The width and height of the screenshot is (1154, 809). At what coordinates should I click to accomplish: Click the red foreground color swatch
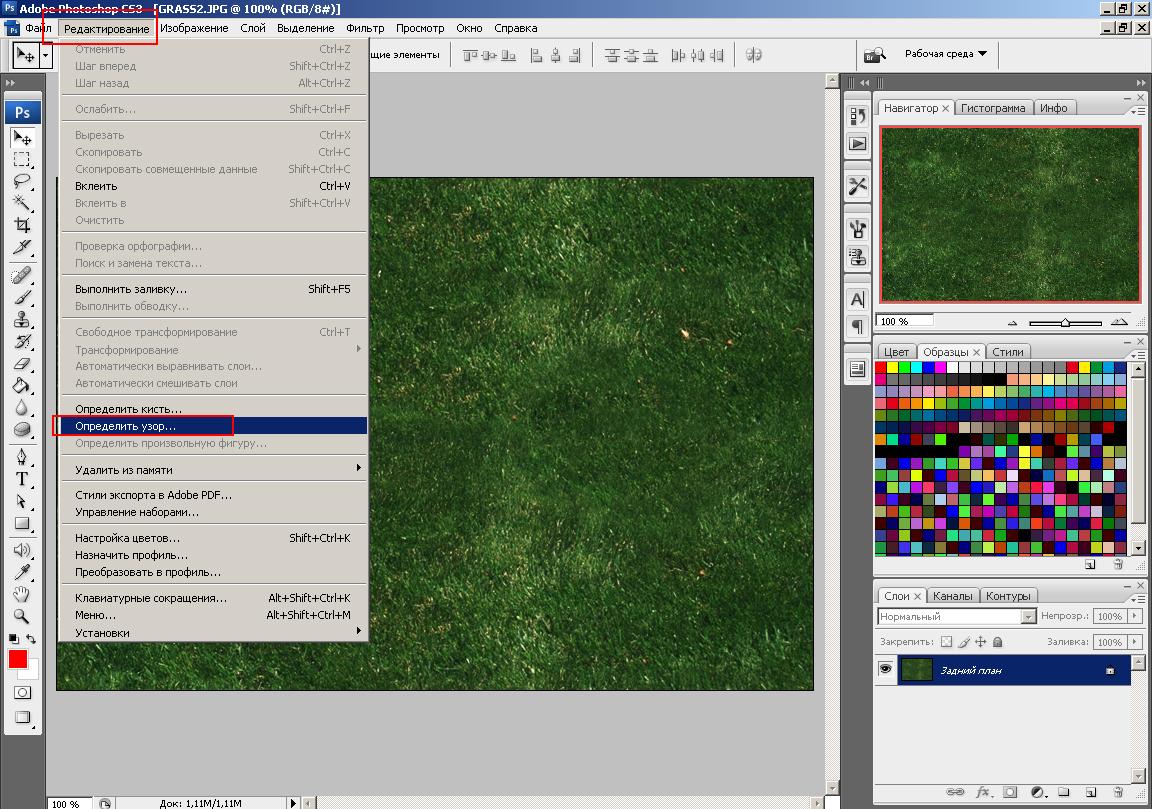coord(18,659)
